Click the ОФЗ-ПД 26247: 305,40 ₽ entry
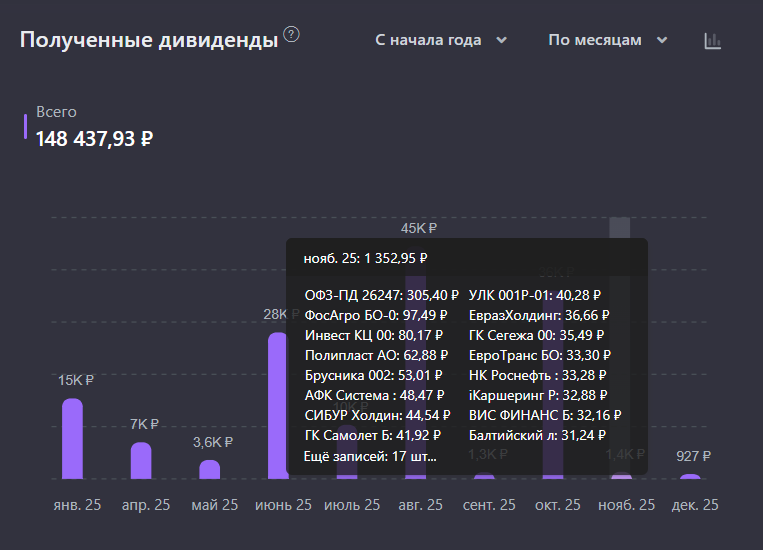This screenshot has height=550, width=763. pos(382,295)
